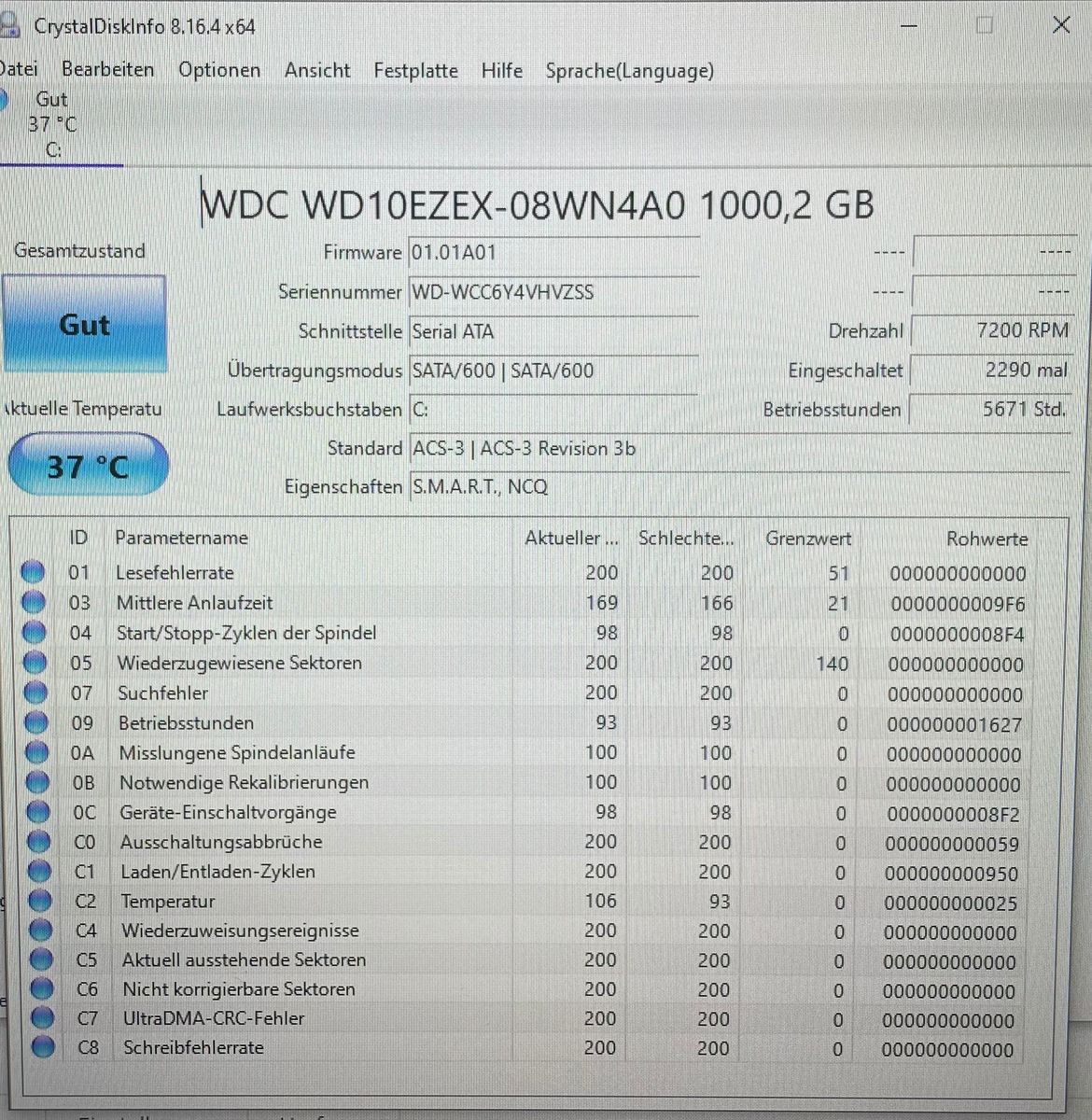Click the status dot for Geräte-Einschaltvorgänge
Screen dimensions: 1092x1120
pos(38,812)
